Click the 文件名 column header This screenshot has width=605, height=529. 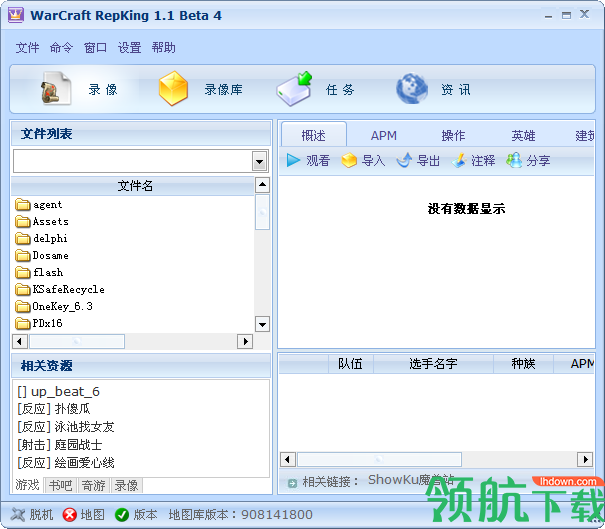(x=134, y=186)
